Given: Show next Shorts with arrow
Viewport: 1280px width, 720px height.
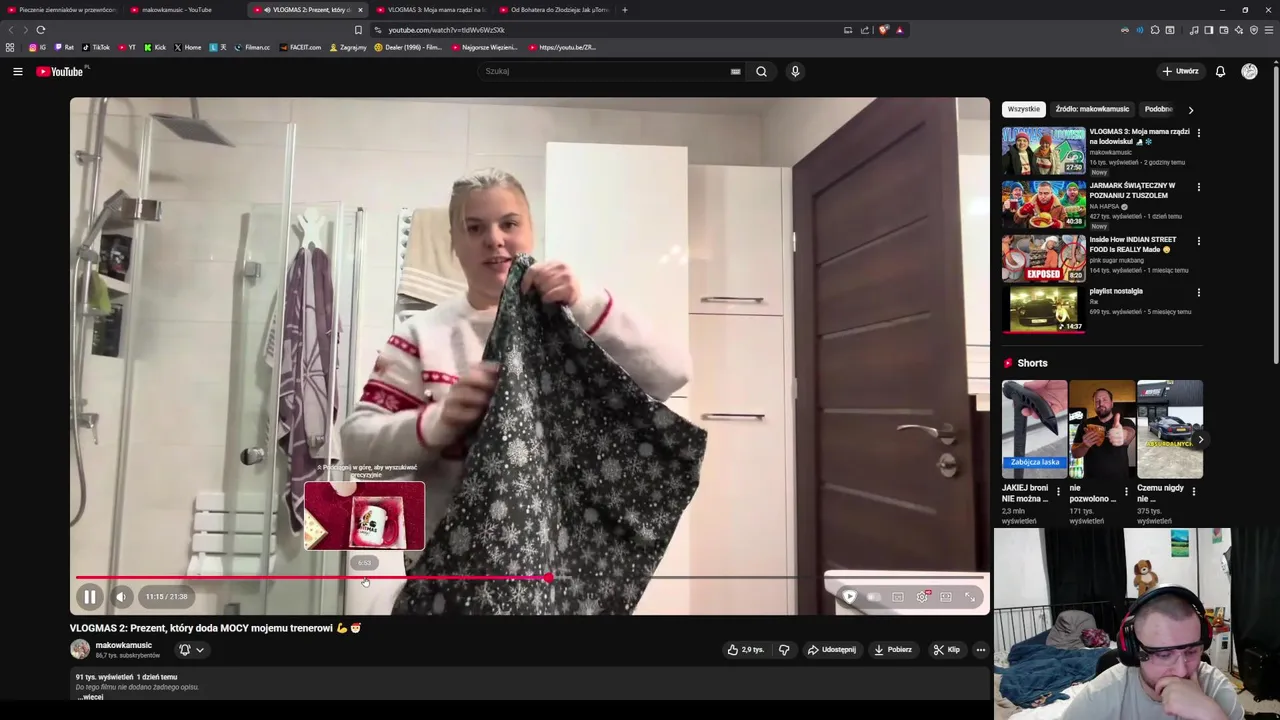Looking at the screenshot, I should [x=1200, y=440].
